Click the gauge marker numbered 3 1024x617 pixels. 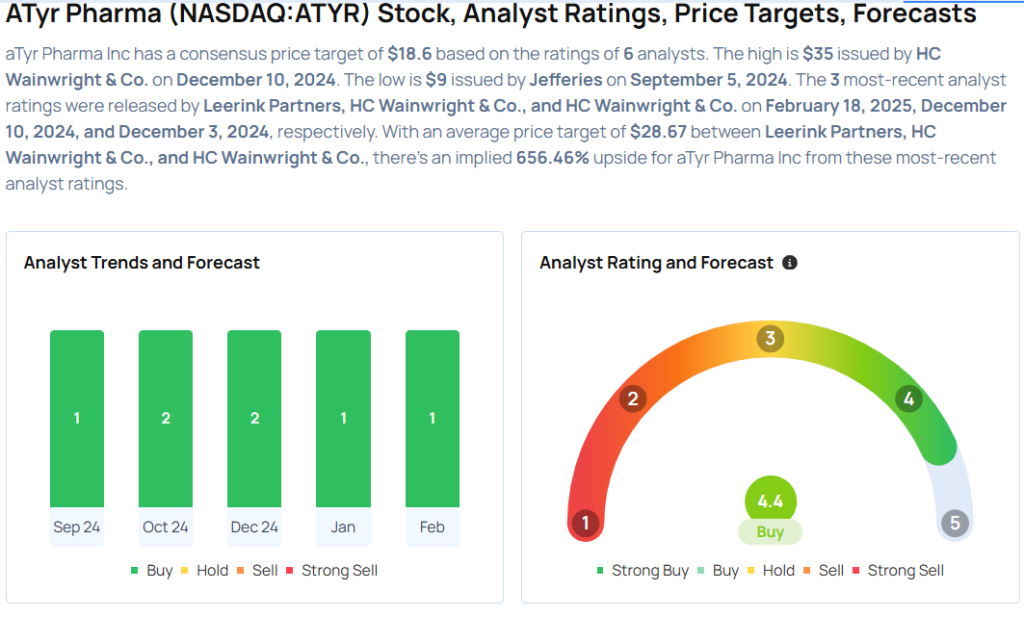(x=769, y=338)
